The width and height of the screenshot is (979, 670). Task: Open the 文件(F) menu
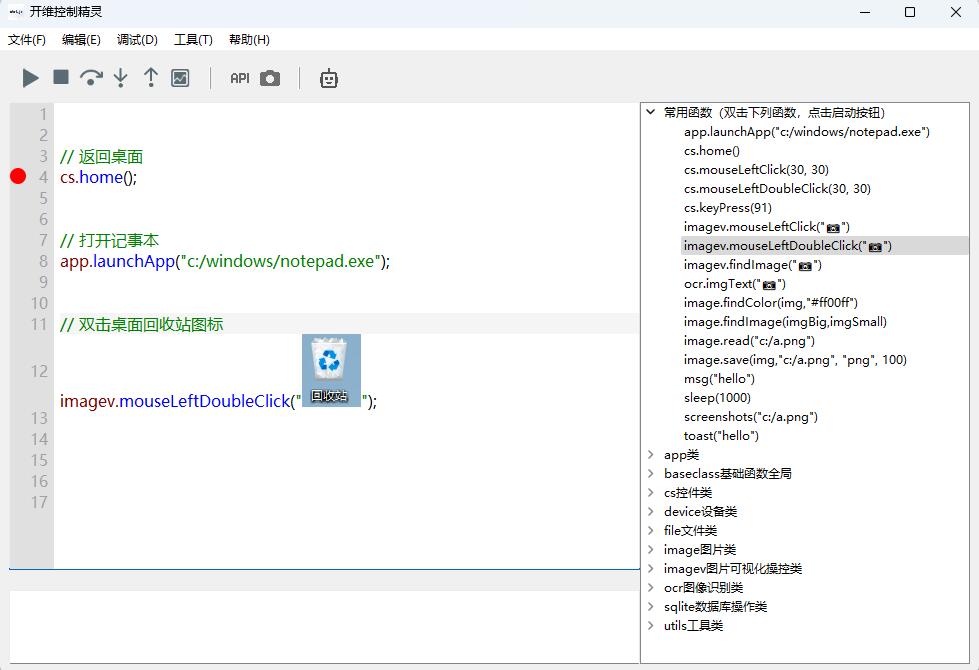pyautogui.click(x=26, y=39)
